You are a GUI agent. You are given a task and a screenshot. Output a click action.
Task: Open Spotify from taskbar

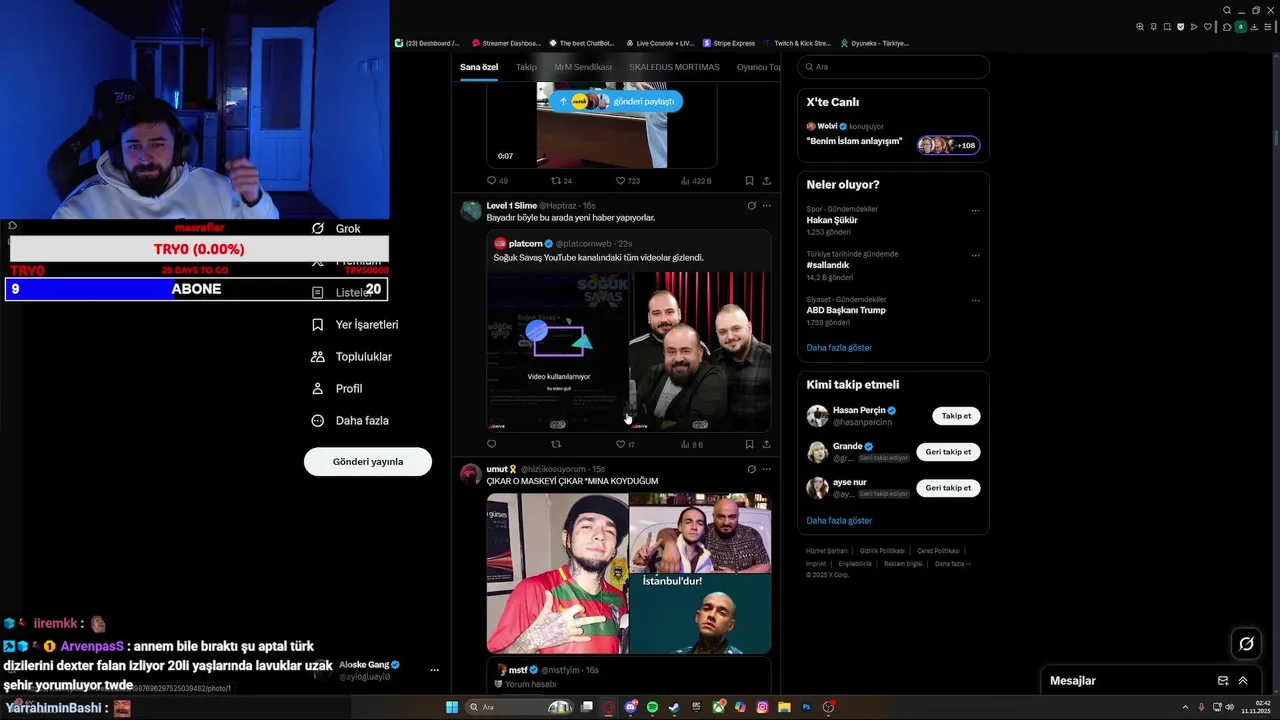pyautogui.click(x=653, y=707)
